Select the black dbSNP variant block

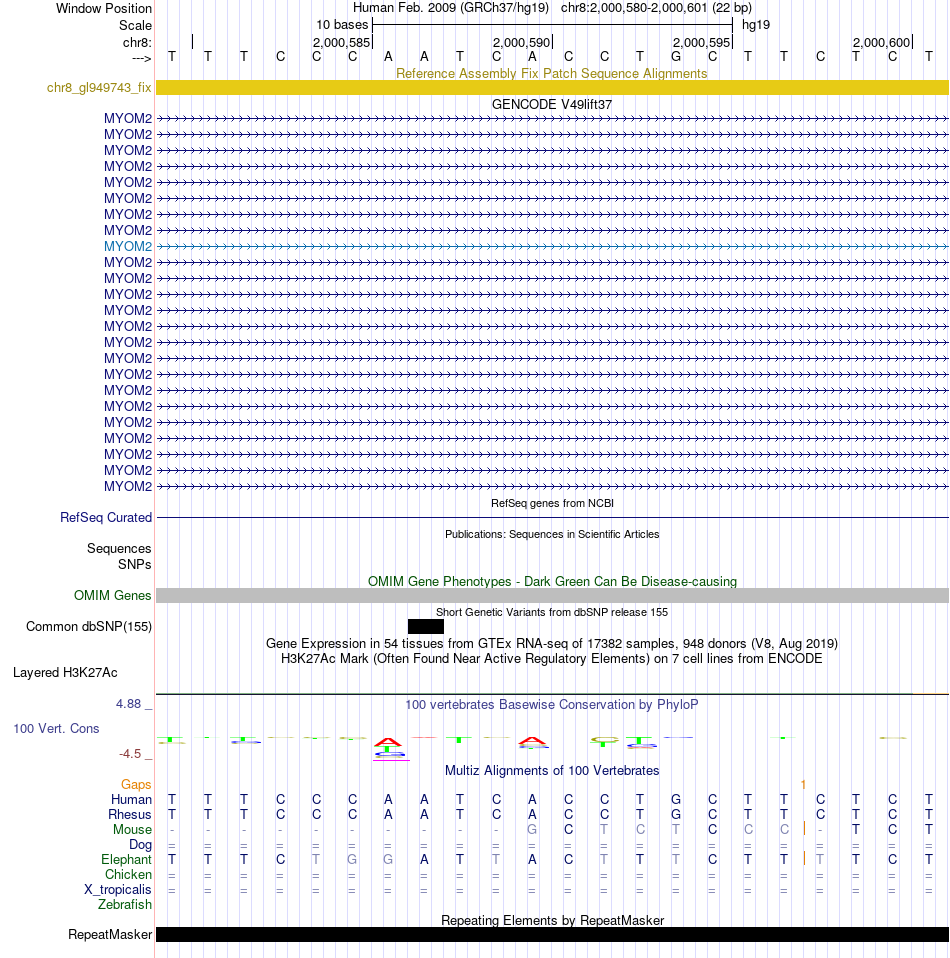[426, 626]
